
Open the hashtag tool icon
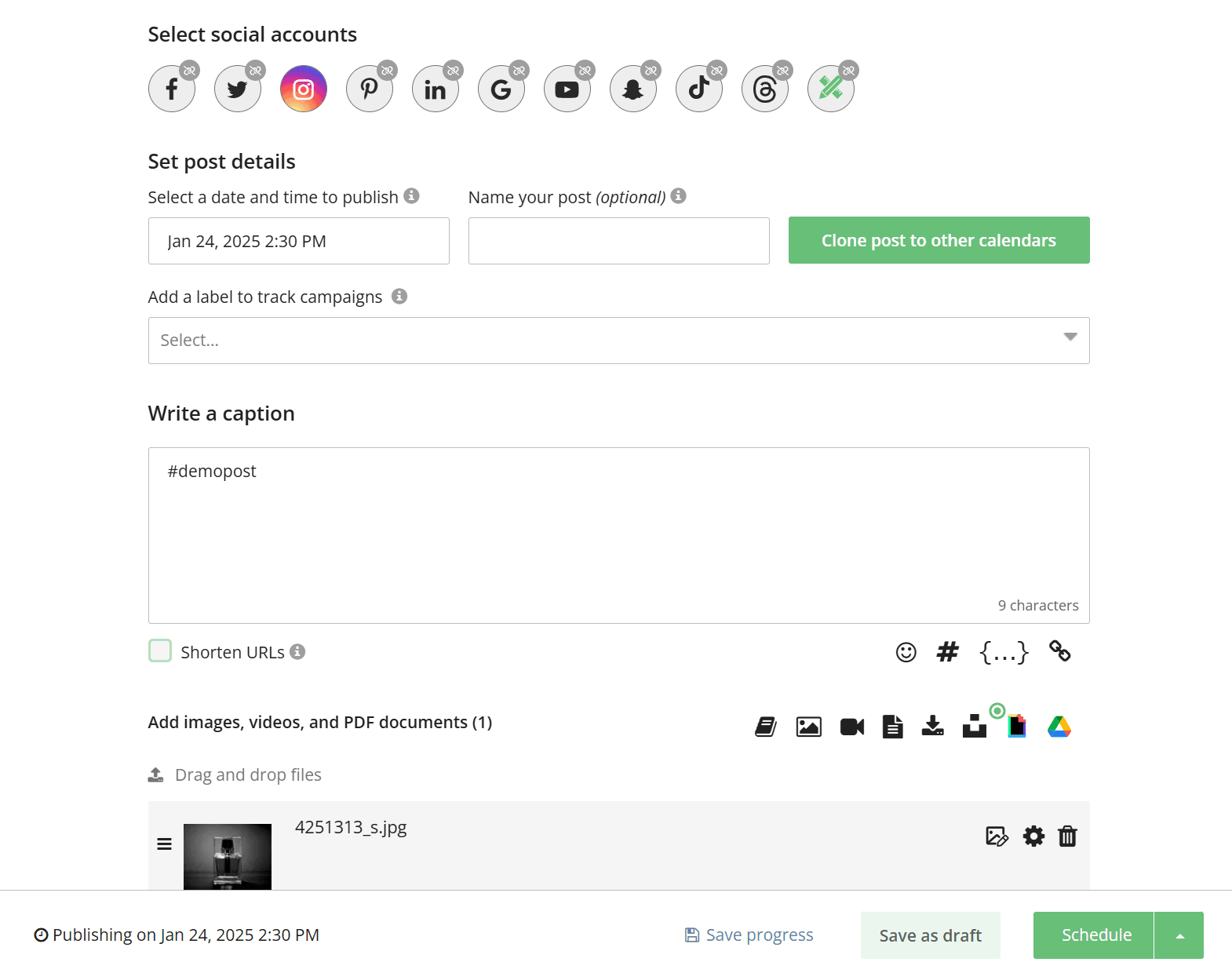[948, 651]
